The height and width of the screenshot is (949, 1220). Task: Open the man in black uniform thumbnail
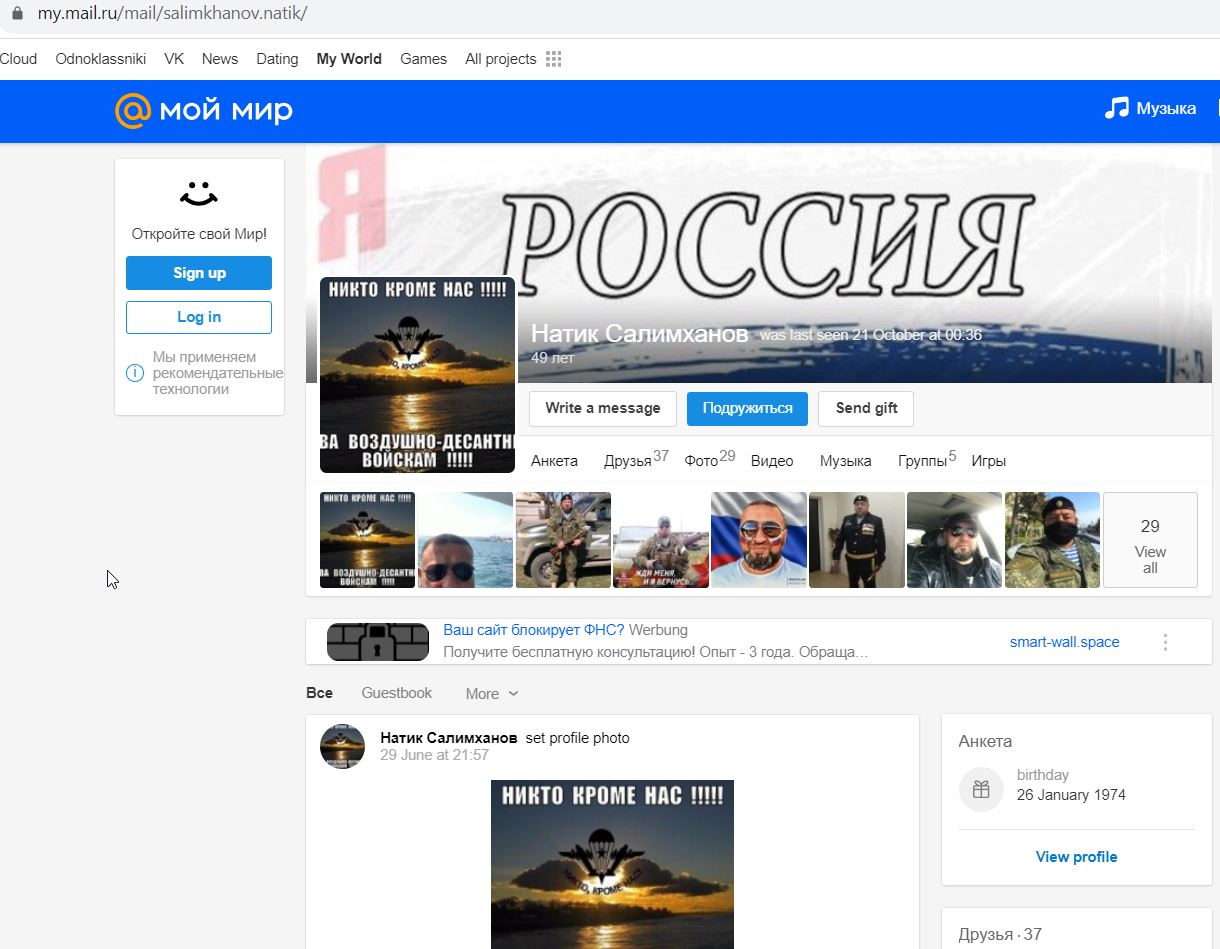click(x=857, y=540)
